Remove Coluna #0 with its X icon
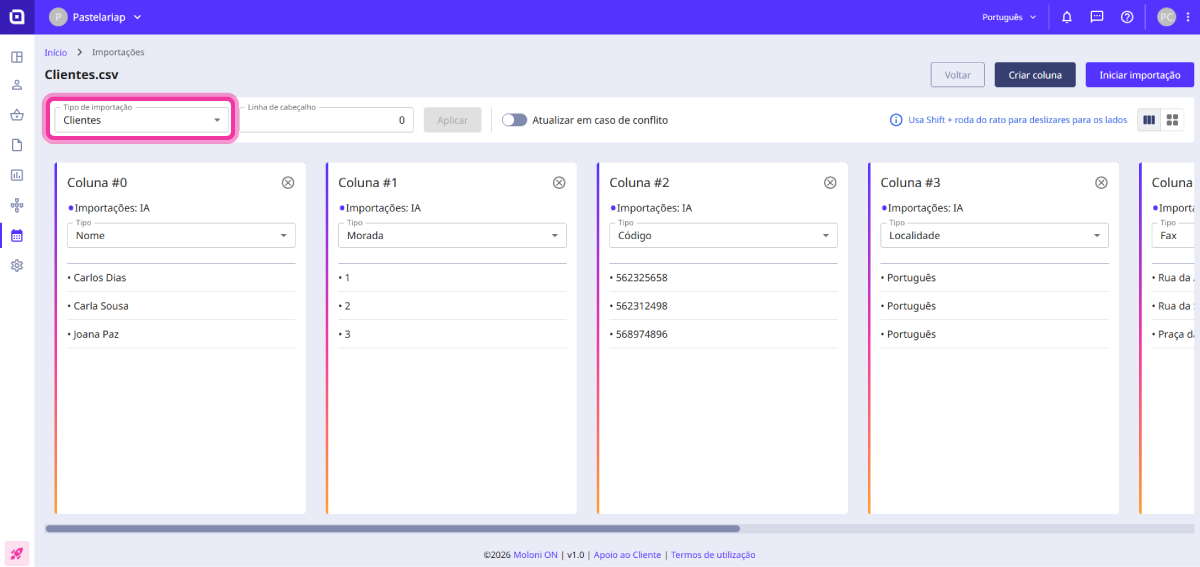Screen dimensions: 1200x567 (288, 183)
